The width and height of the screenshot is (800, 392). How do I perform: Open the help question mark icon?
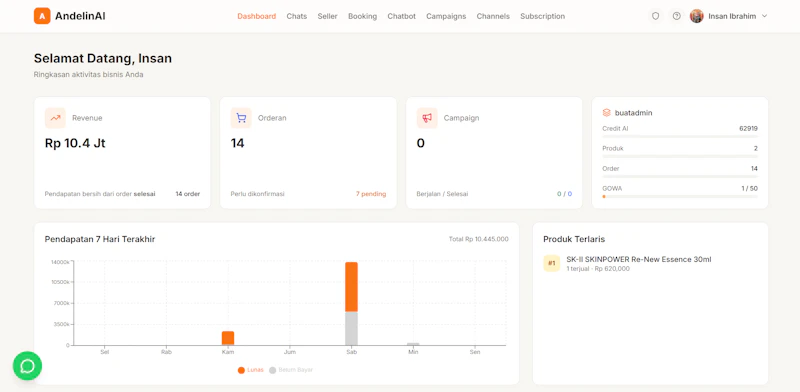click(x=677, y=16)
